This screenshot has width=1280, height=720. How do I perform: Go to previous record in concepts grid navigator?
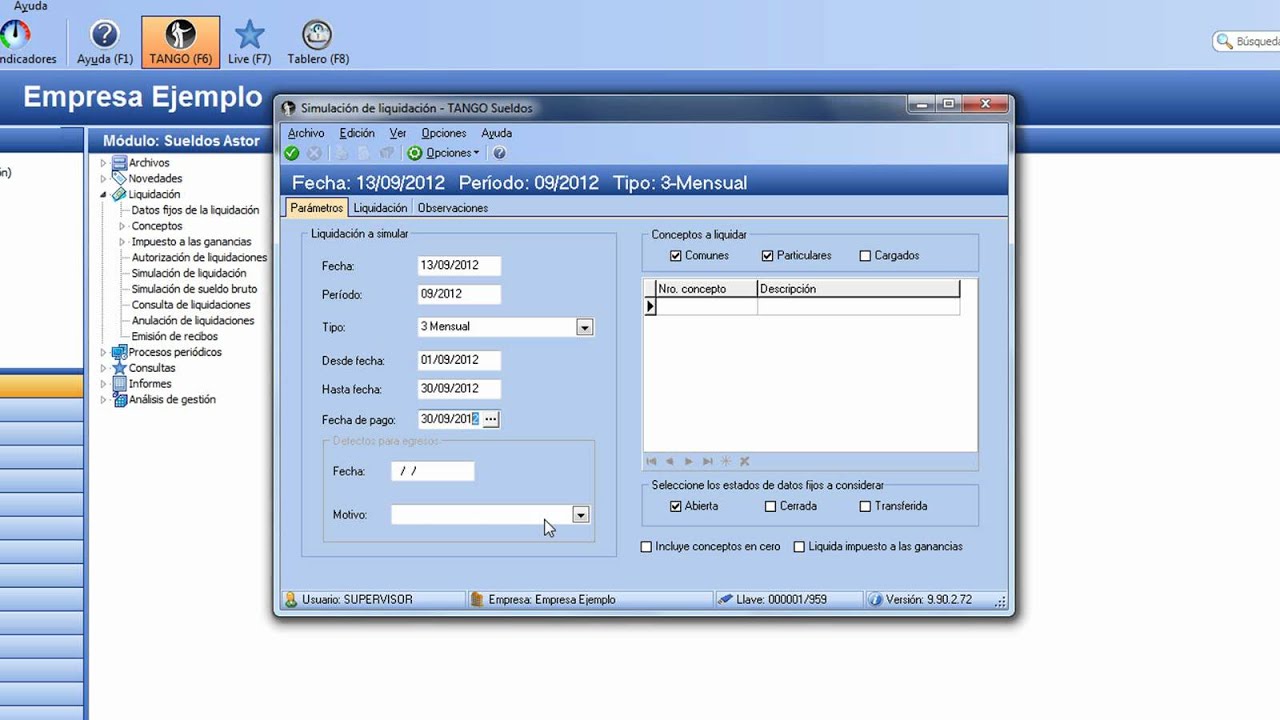coord(669,461)
